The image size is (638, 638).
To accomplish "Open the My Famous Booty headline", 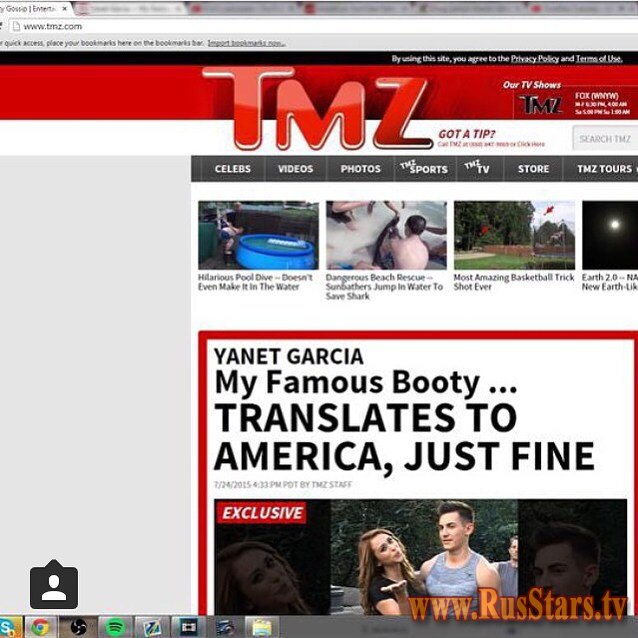I will click(x=365, y=383).
